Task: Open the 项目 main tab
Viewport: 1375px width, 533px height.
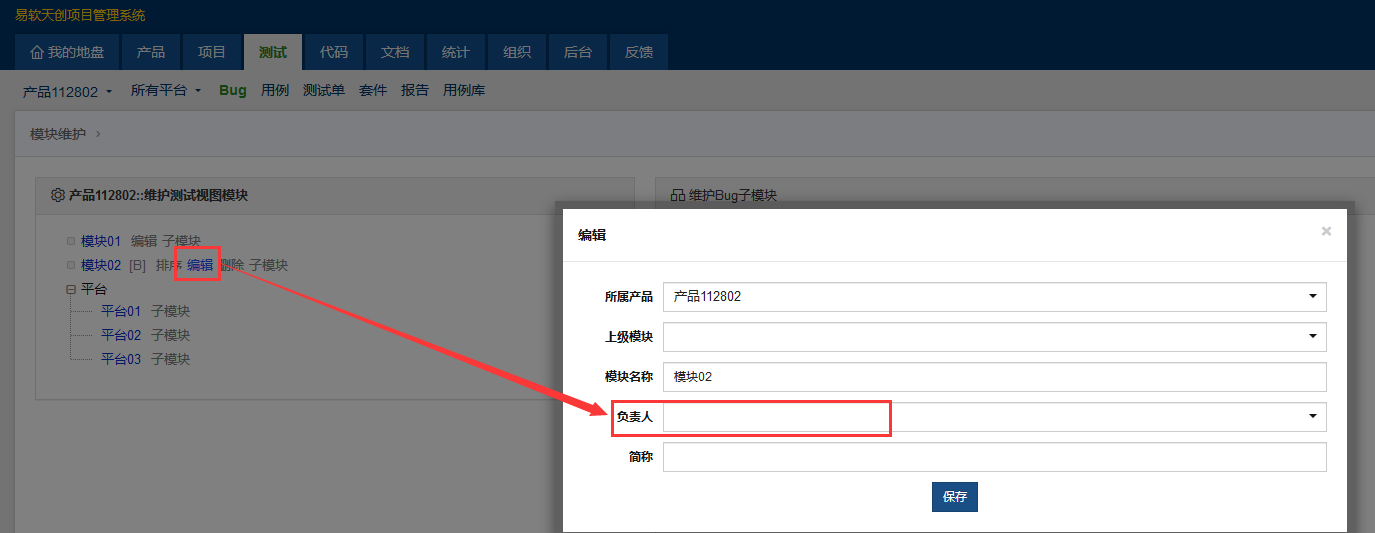Action: (x=212, y=52)
